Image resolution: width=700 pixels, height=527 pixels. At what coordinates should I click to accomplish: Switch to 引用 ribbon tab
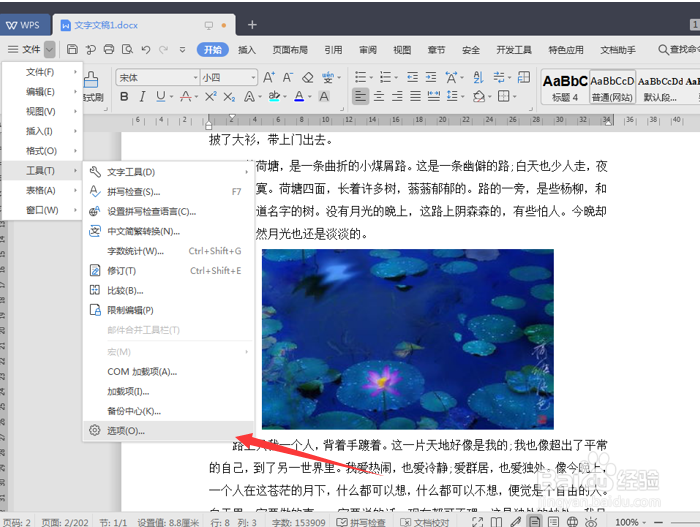click(333, 50)
